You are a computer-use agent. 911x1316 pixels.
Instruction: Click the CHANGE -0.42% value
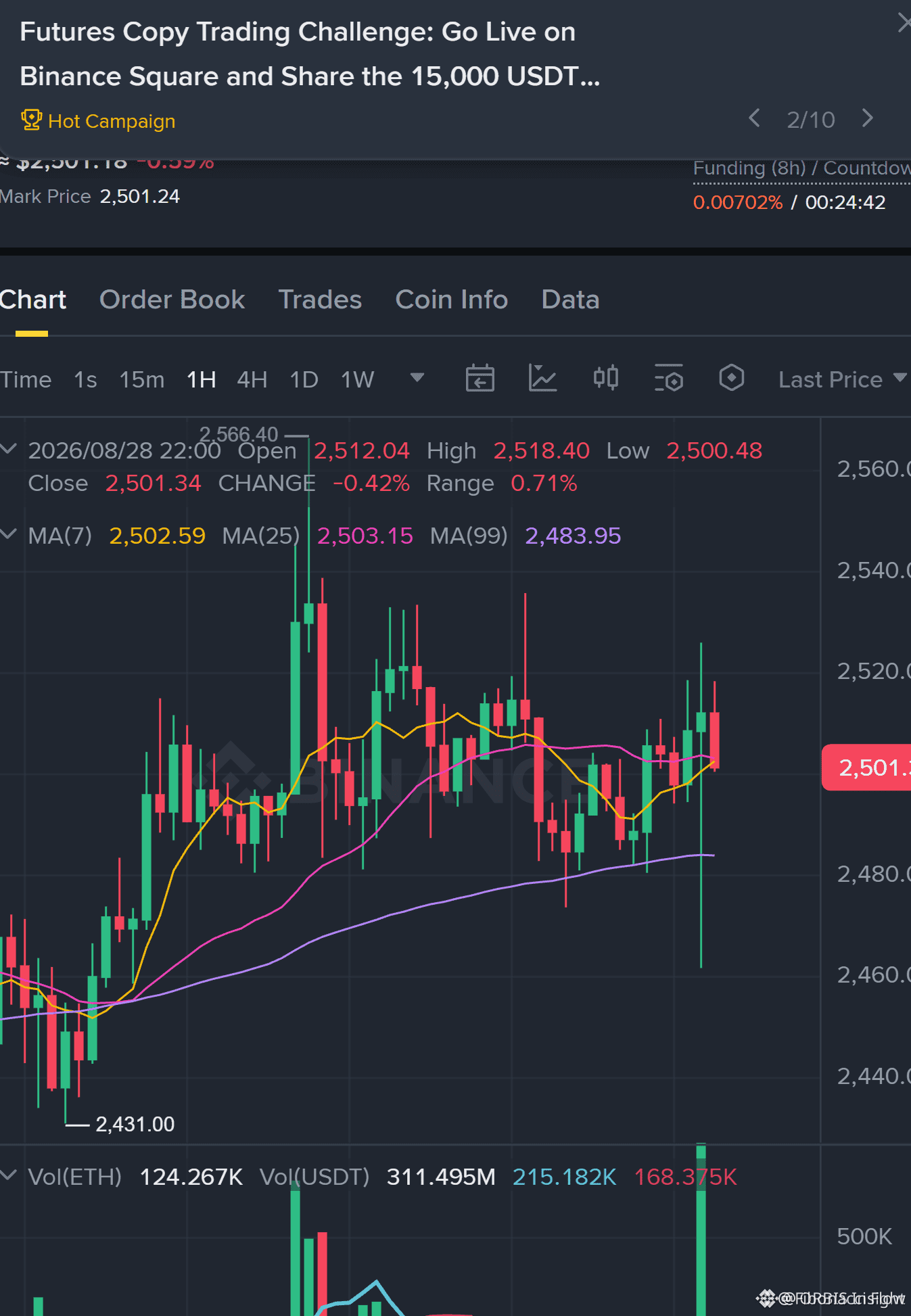[371, 483]
